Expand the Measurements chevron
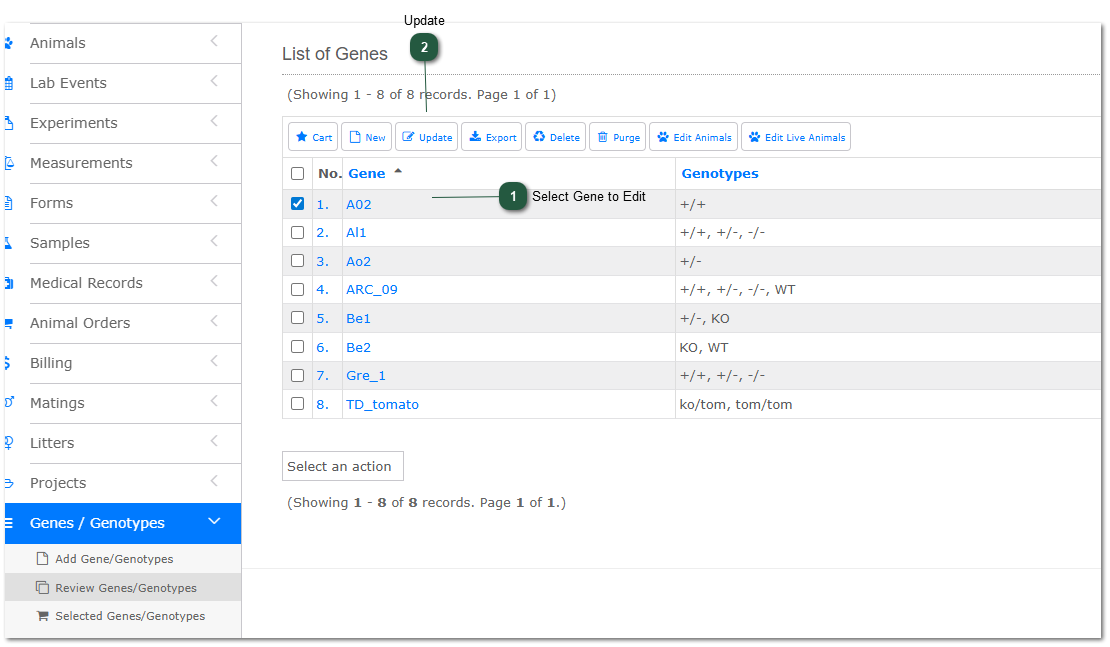The height and width of the screenshot is (647, 1110). 214,161
